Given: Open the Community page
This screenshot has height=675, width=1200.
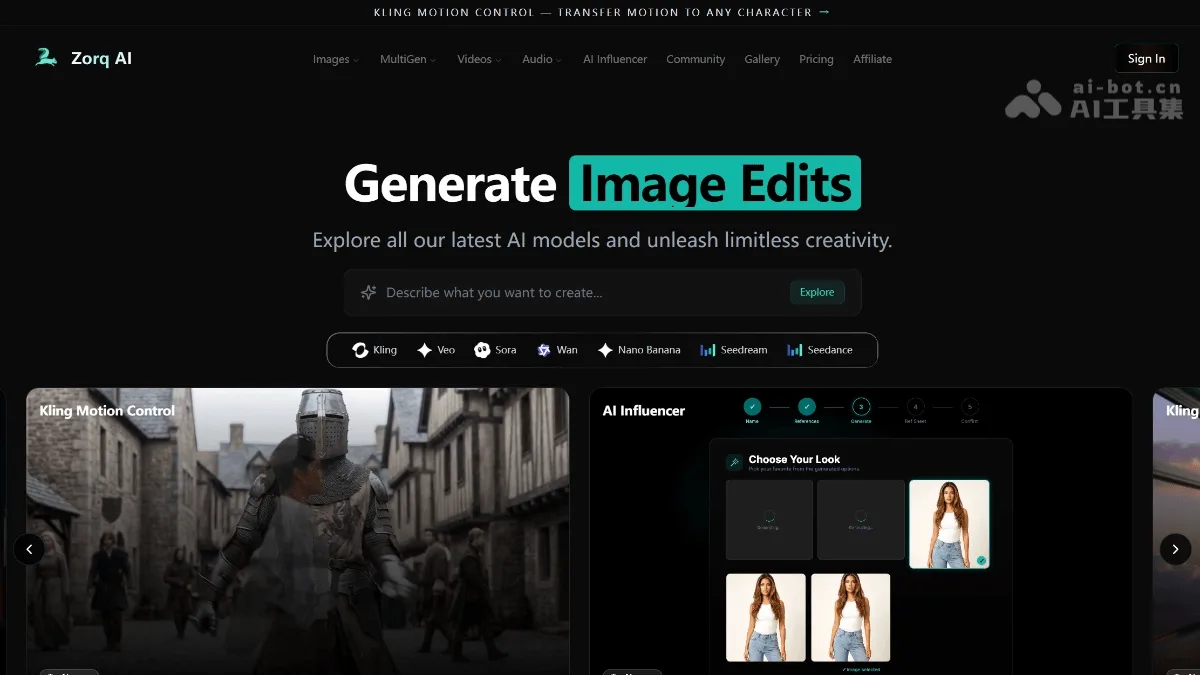Looking at the screenshot, I should (x=696, y=59).
